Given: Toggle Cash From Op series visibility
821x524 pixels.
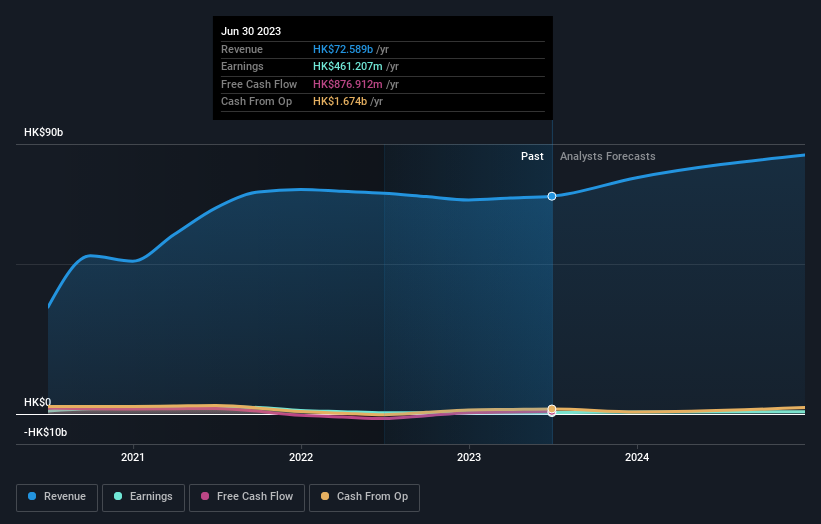Looking at the screenshot, I should tap(364, 497).
